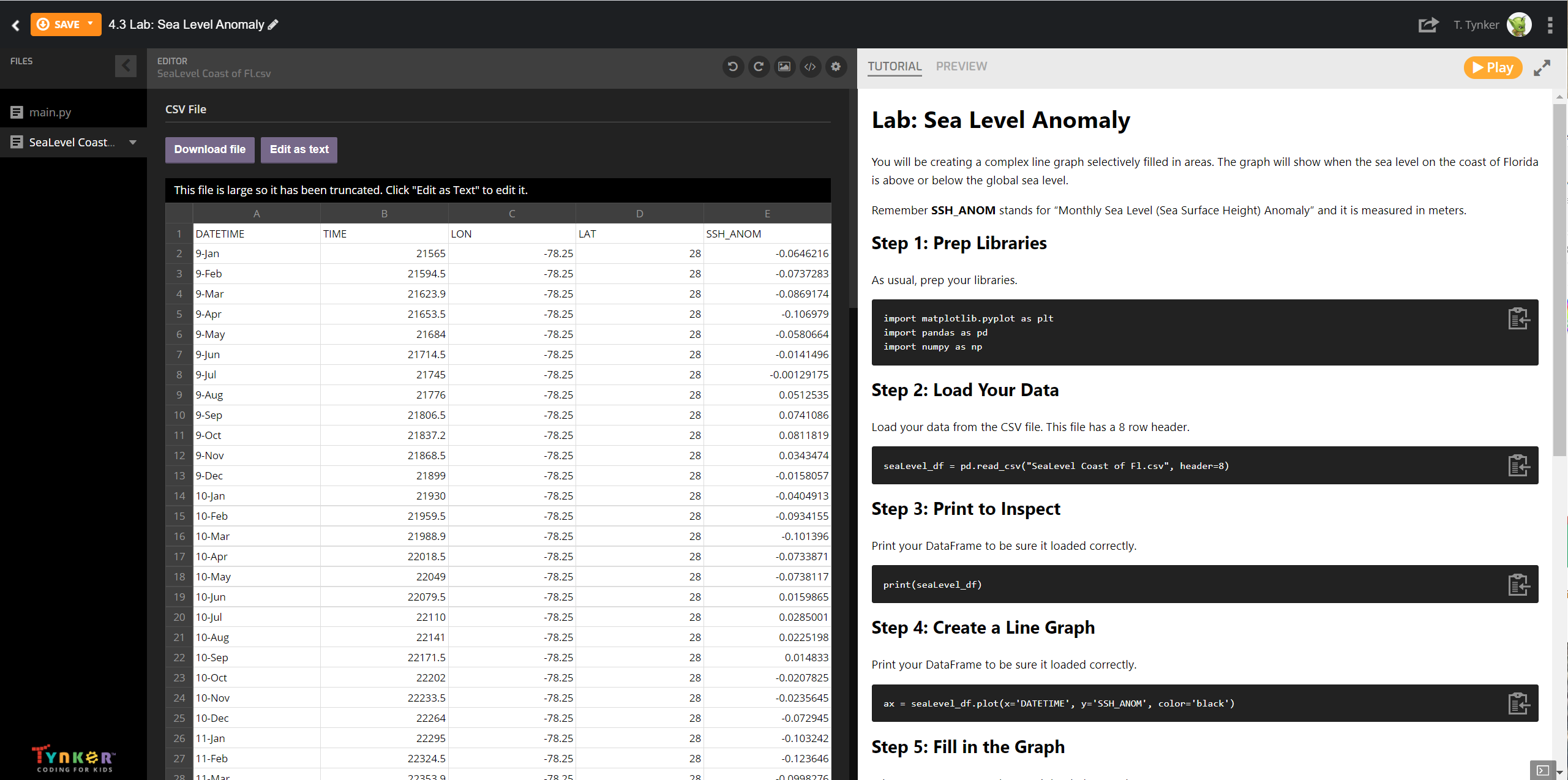Click the DATETIME header cell
The height and width of the screenshot is (780, 1568).
click(x=257, y=233)
